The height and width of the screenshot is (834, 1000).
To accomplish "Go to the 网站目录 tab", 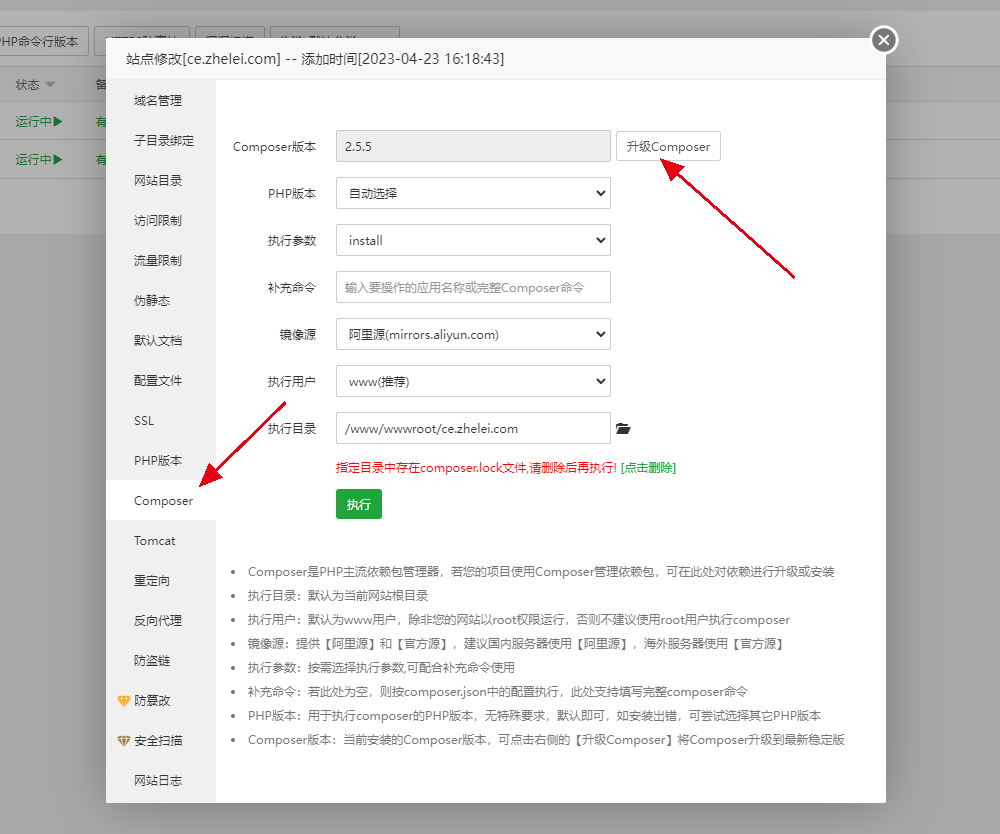I will coord(161,180).
